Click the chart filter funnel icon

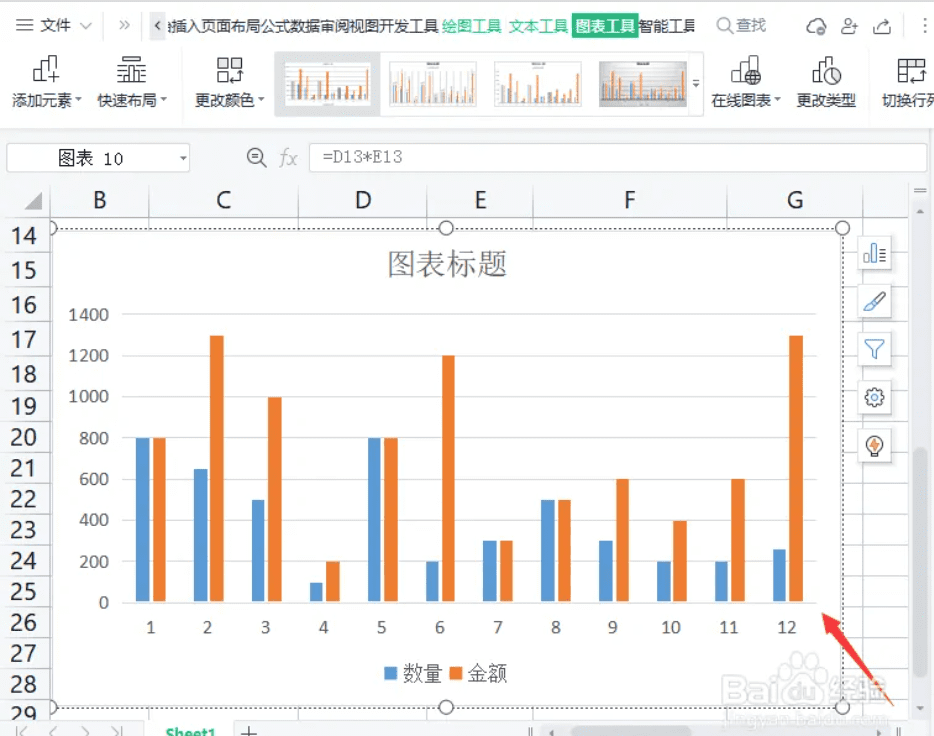(x=875, y=350)
